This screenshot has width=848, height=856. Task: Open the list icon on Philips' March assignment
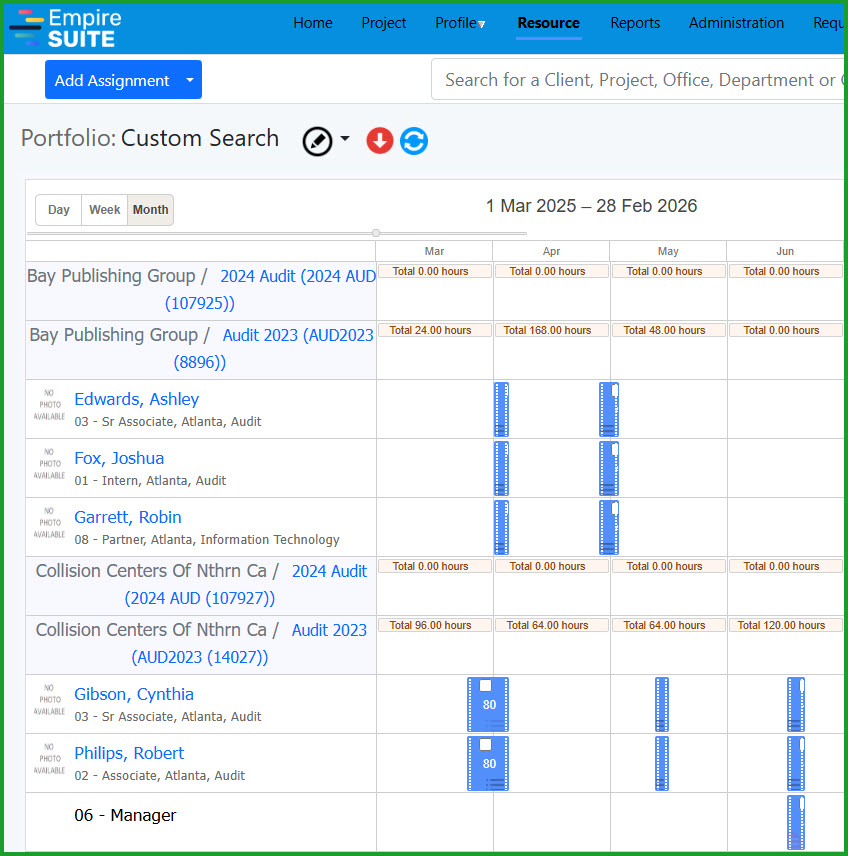494,783
